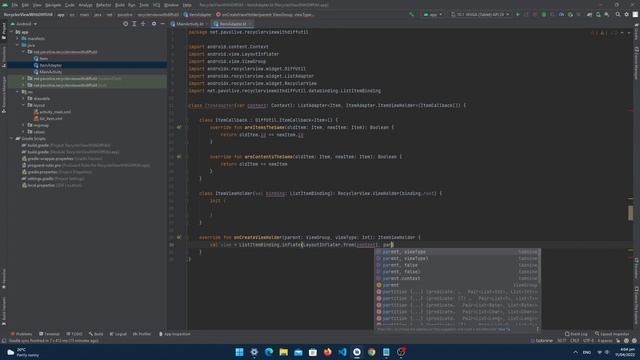640x360 pixels.
Task: Open the Profiler tool window
Action: 142,334
